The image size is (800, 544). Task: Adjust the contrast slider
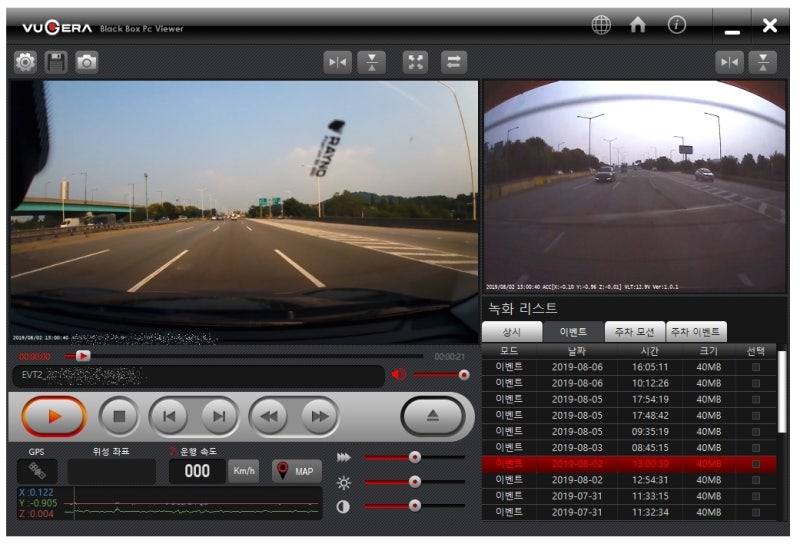point(415,505)
